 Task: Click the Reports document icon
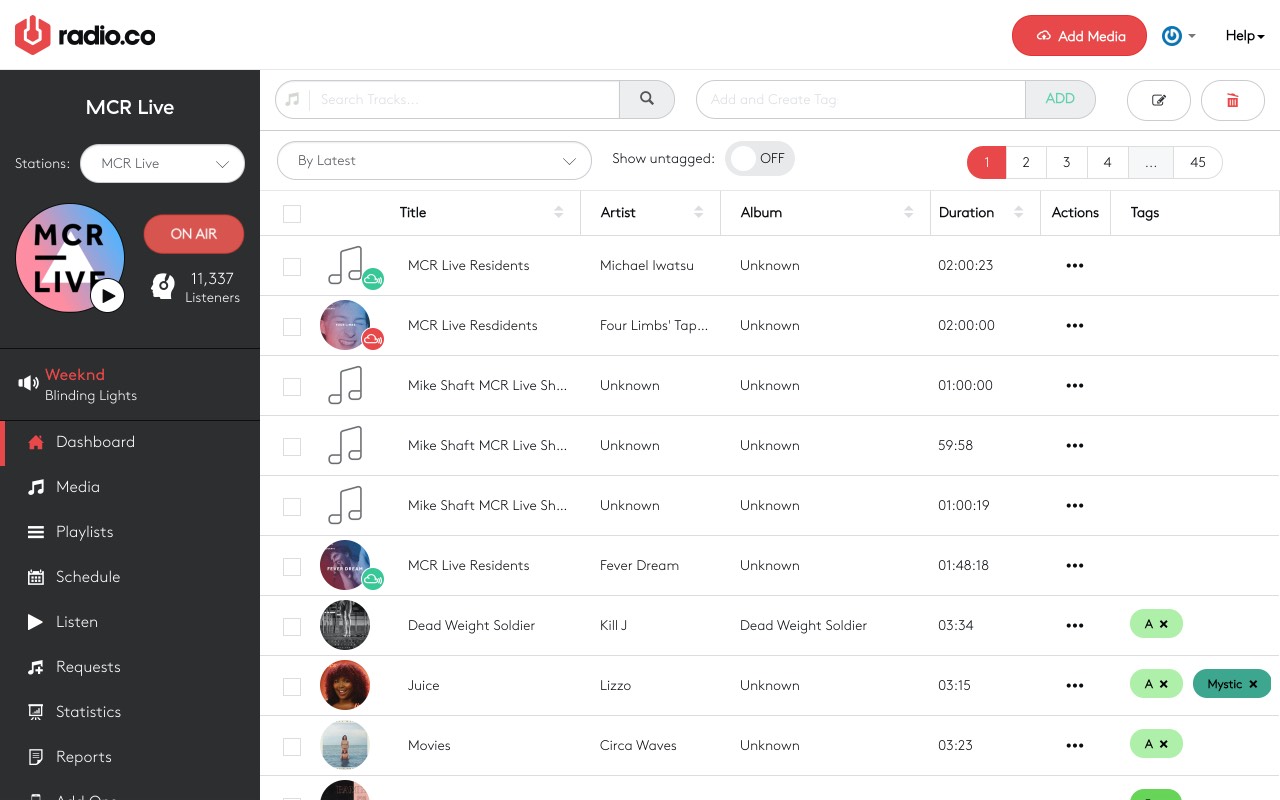point(36,757)
